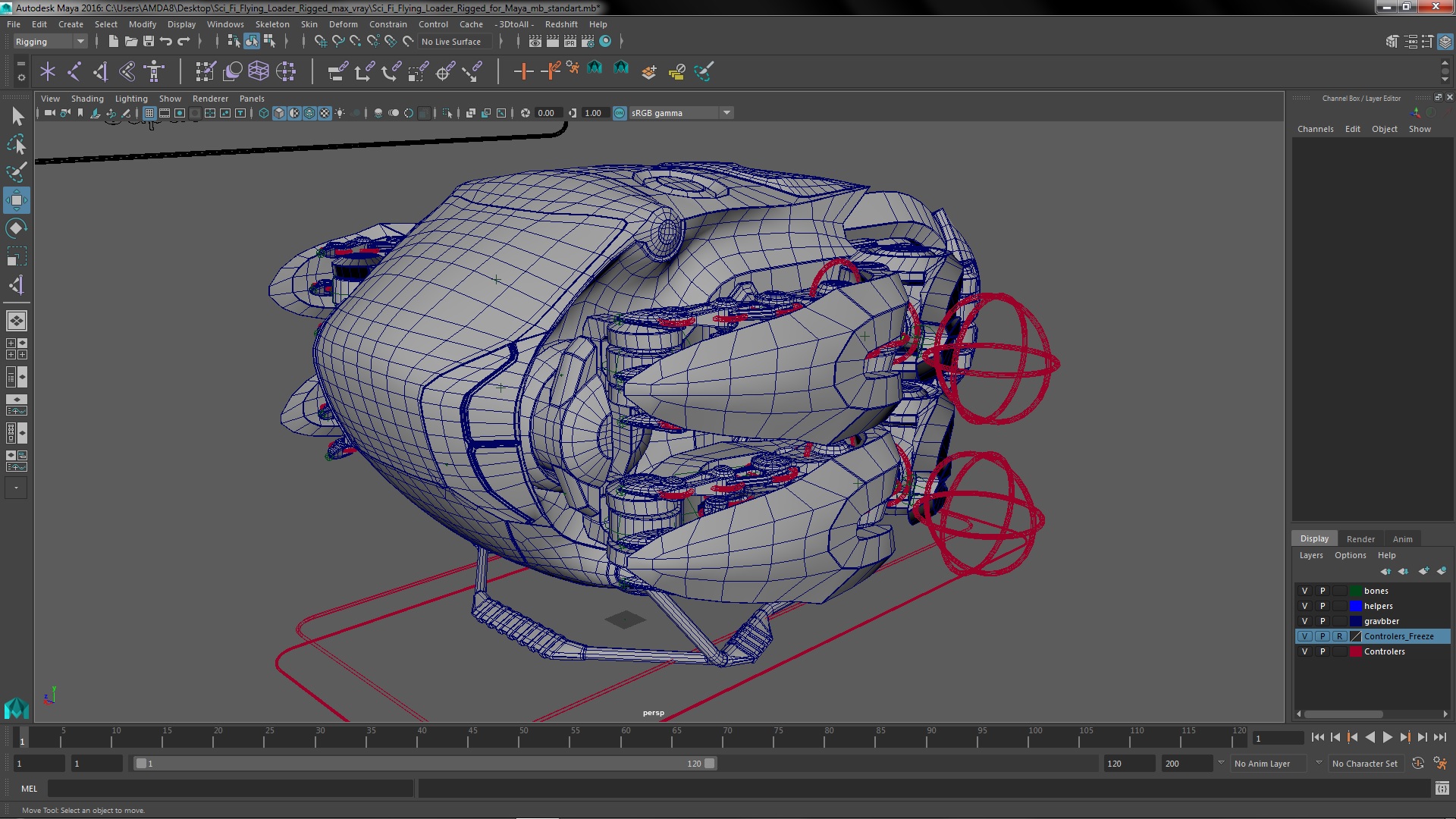Toggle textured display viewport icon

click(325, 113)
